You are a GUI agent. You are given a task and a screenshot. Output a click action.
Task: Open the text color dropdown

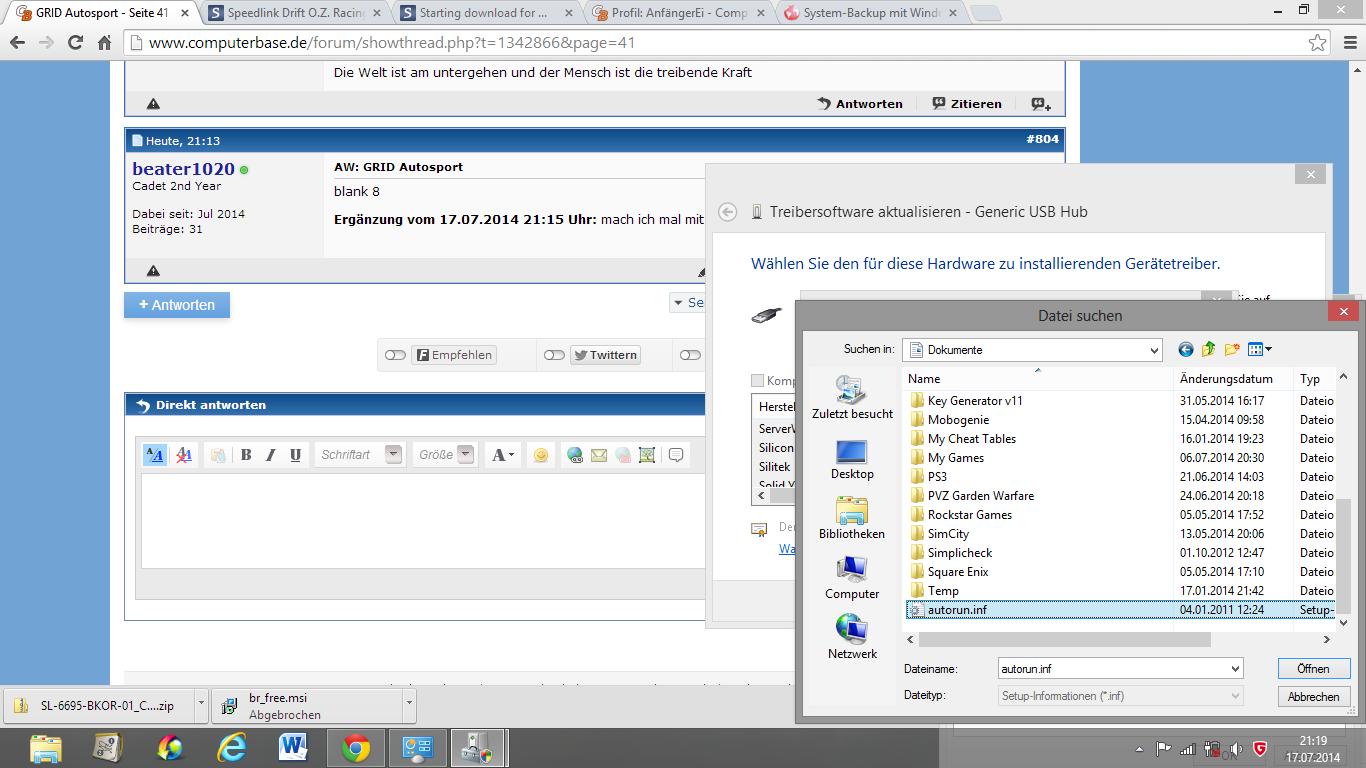(x=503, y=455)
